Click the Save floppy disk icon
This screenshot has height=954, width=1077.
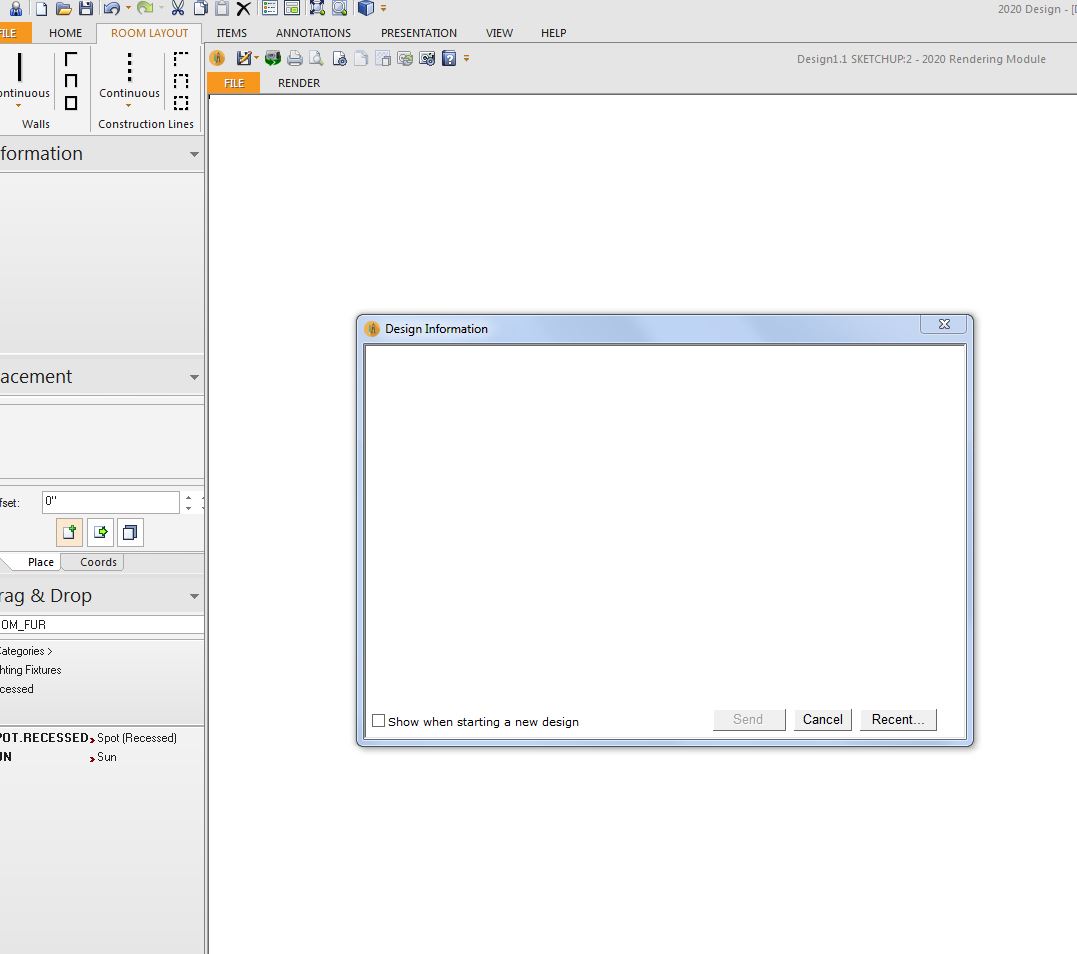click(86, 9)
